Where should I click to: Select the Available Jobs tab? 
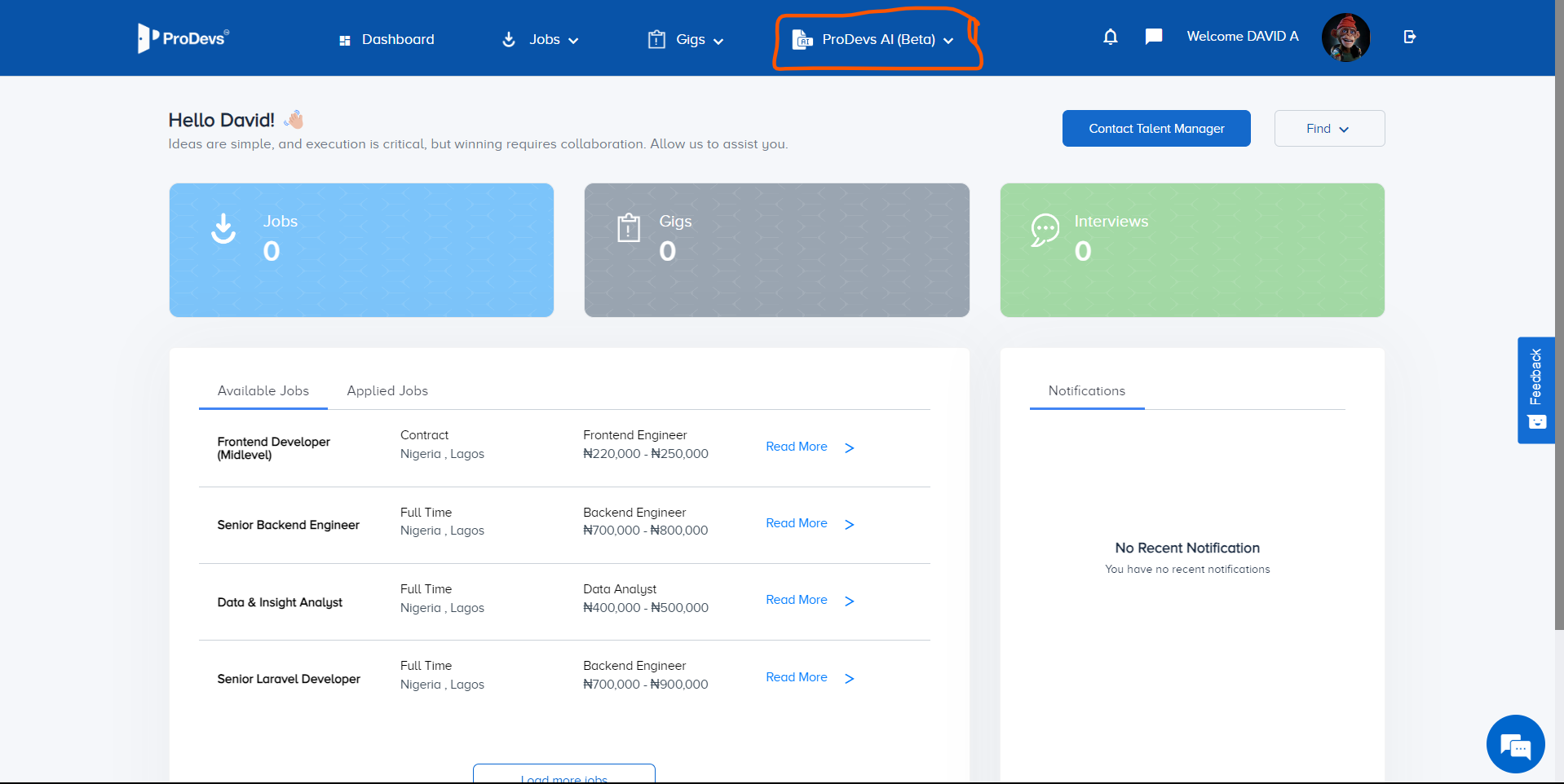(x=263, y=391)
